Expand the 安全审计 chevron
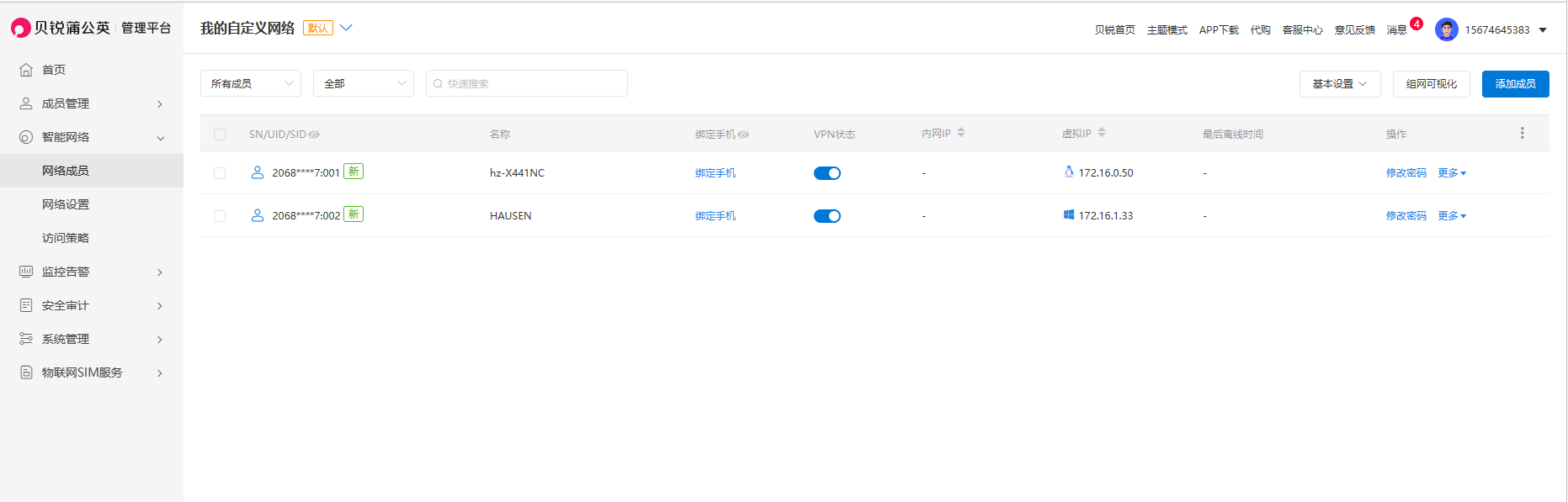 [160, 306]
